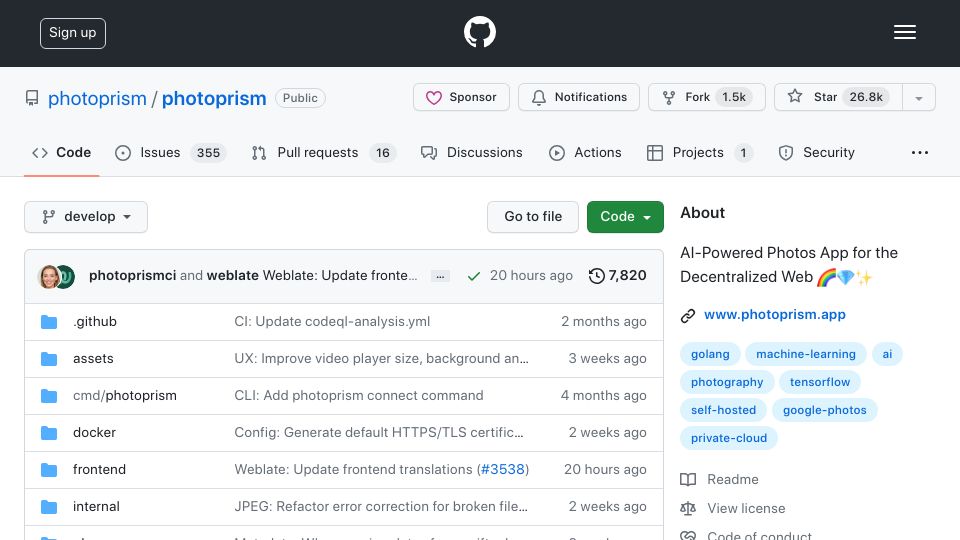Click the Notifications bell button
Viewport: 960px width, 540px height.
click(579, 97)
